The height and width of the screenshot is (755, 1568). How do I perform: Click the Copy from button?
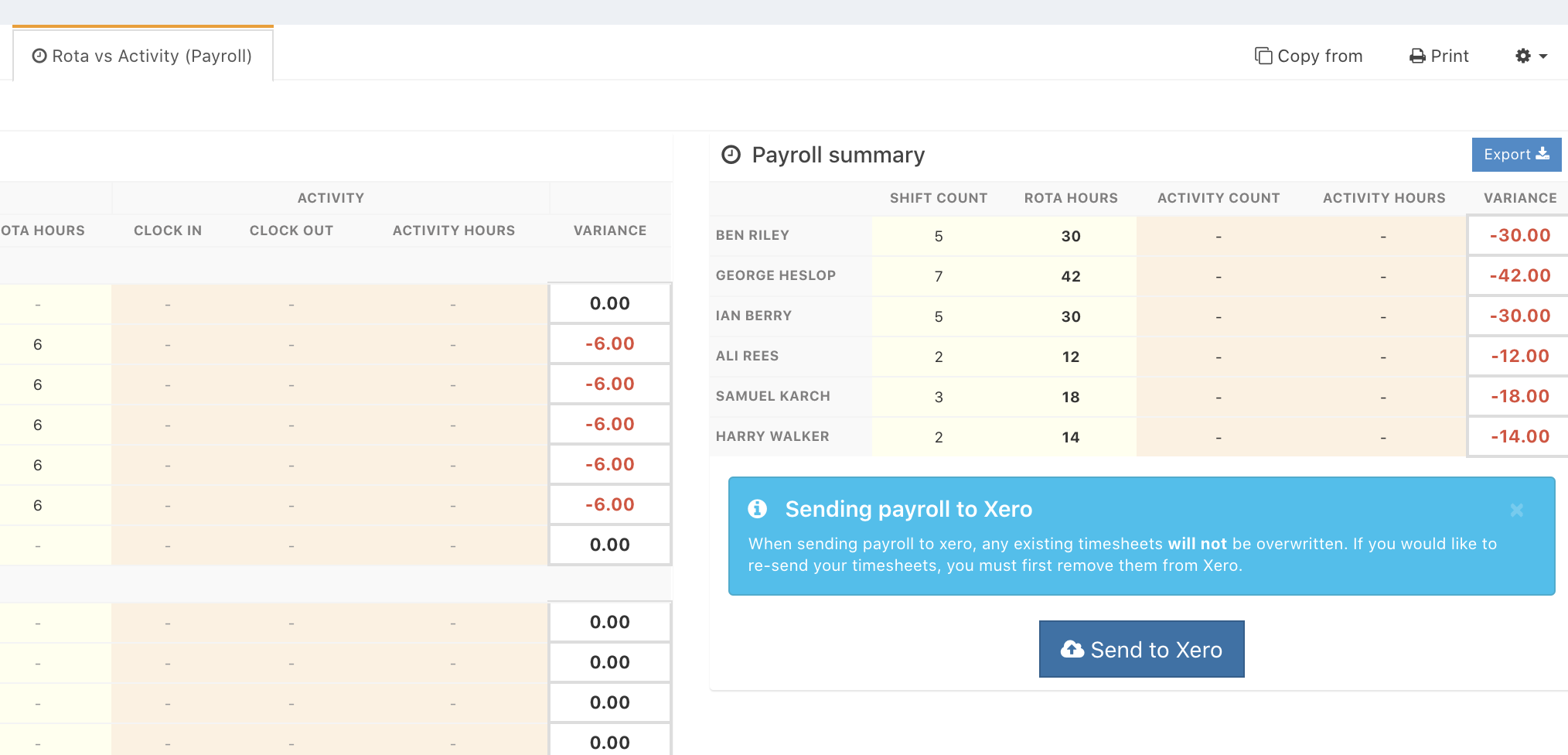[1308, 56]
